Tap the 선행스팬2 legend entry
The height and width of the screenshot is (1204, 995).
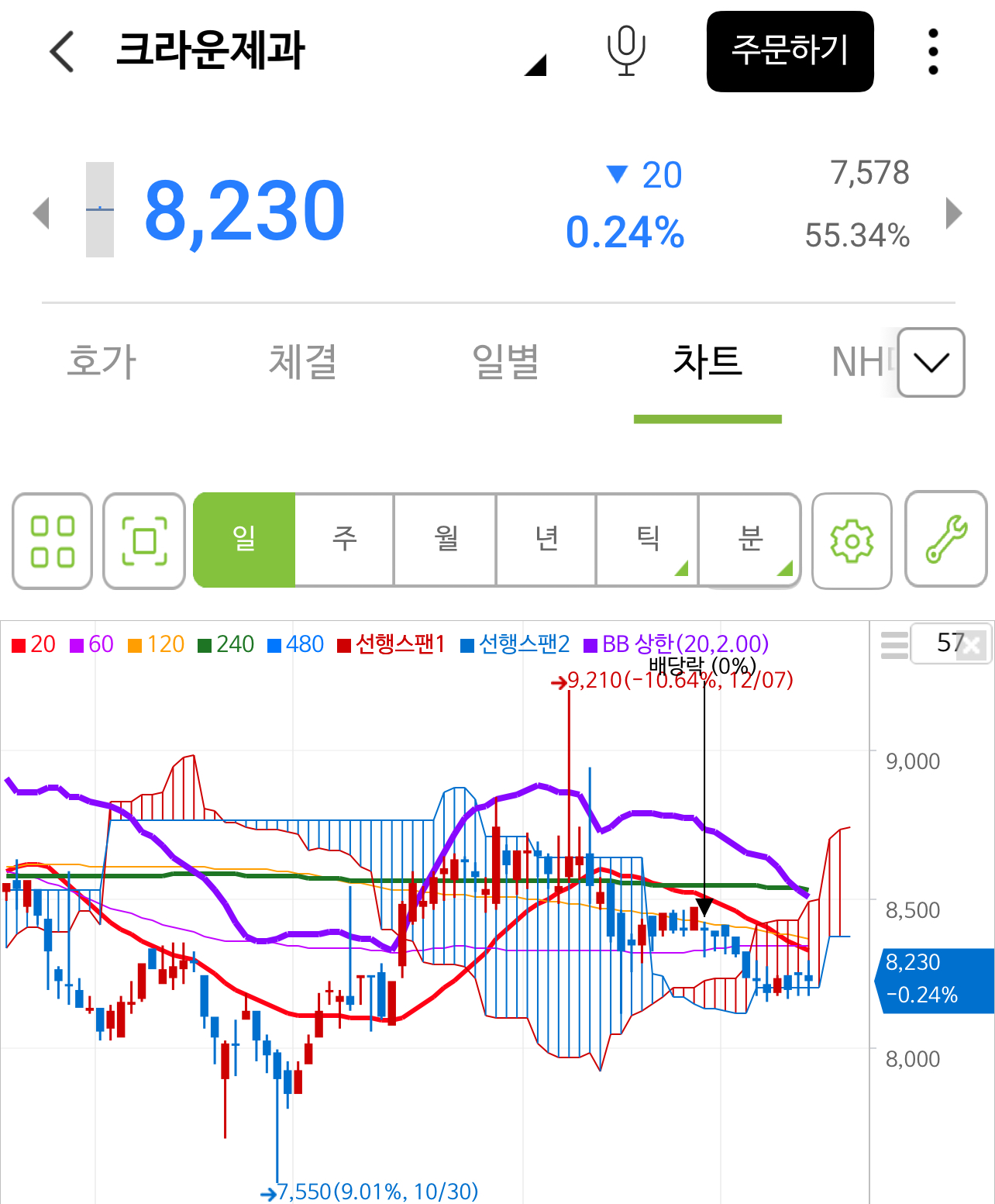coord(515,644)
